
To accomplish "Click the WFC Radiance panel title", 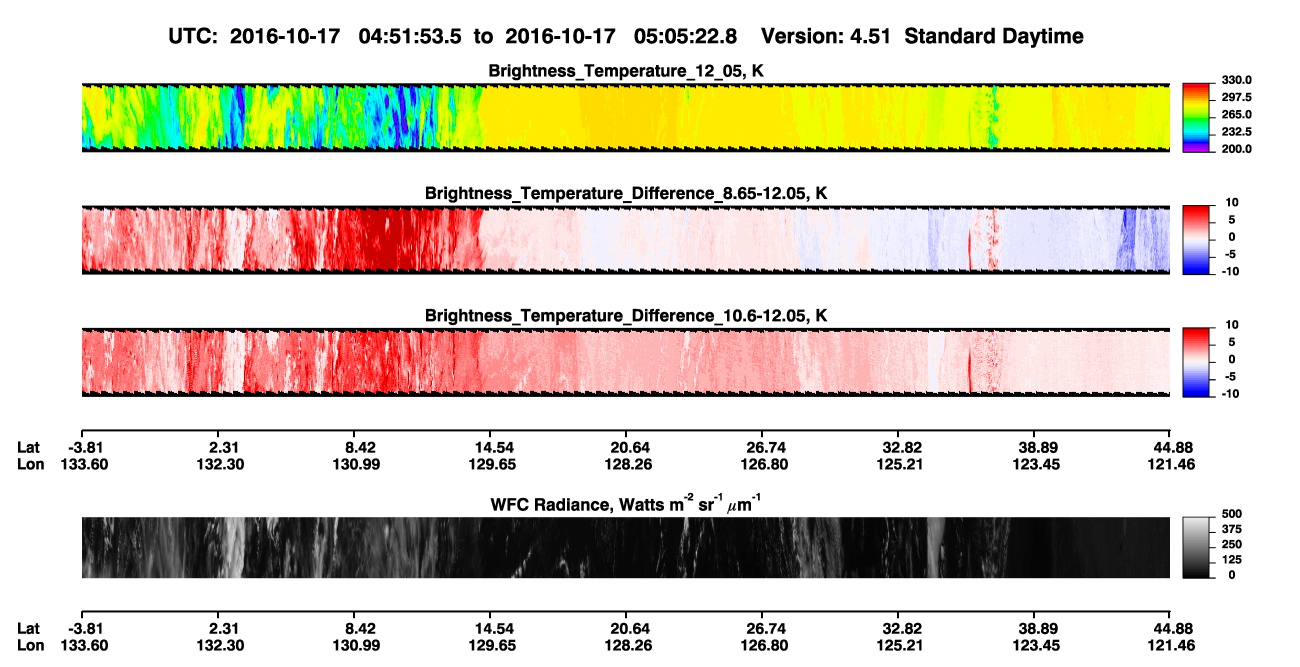I will (626, 502).
